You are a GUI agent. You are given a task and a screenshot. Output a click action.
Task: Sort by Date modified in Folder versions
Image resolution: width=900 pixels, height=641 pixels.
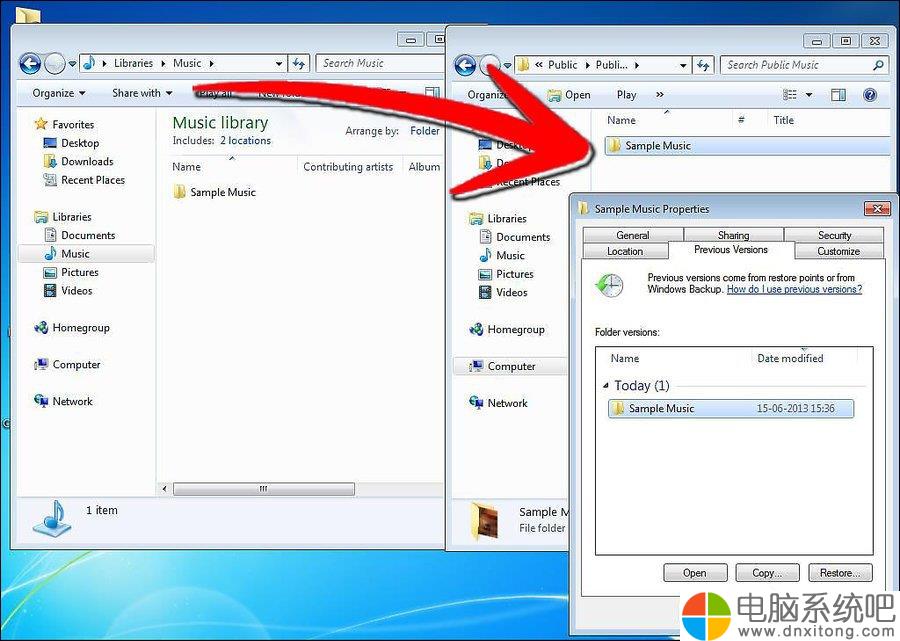790,358
